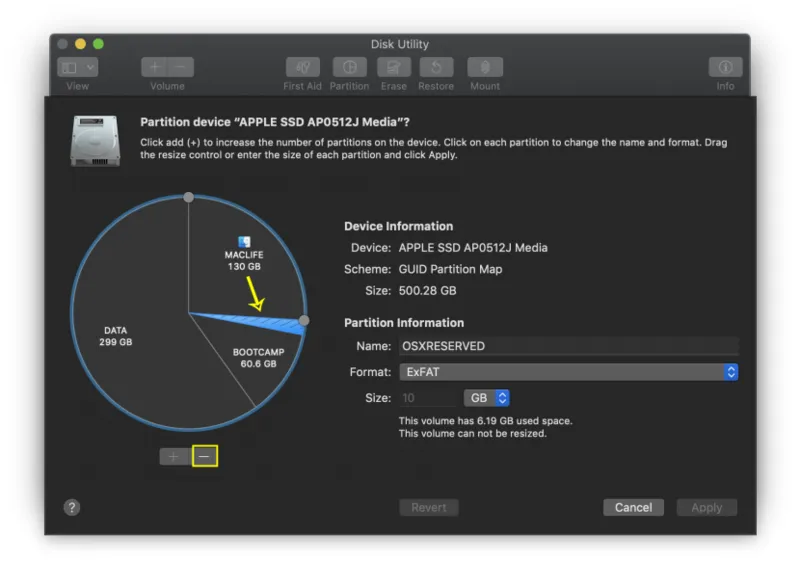Click the Finder icon above MACLIFE
This screenshot has height=563, width=800.
(244, 241)
